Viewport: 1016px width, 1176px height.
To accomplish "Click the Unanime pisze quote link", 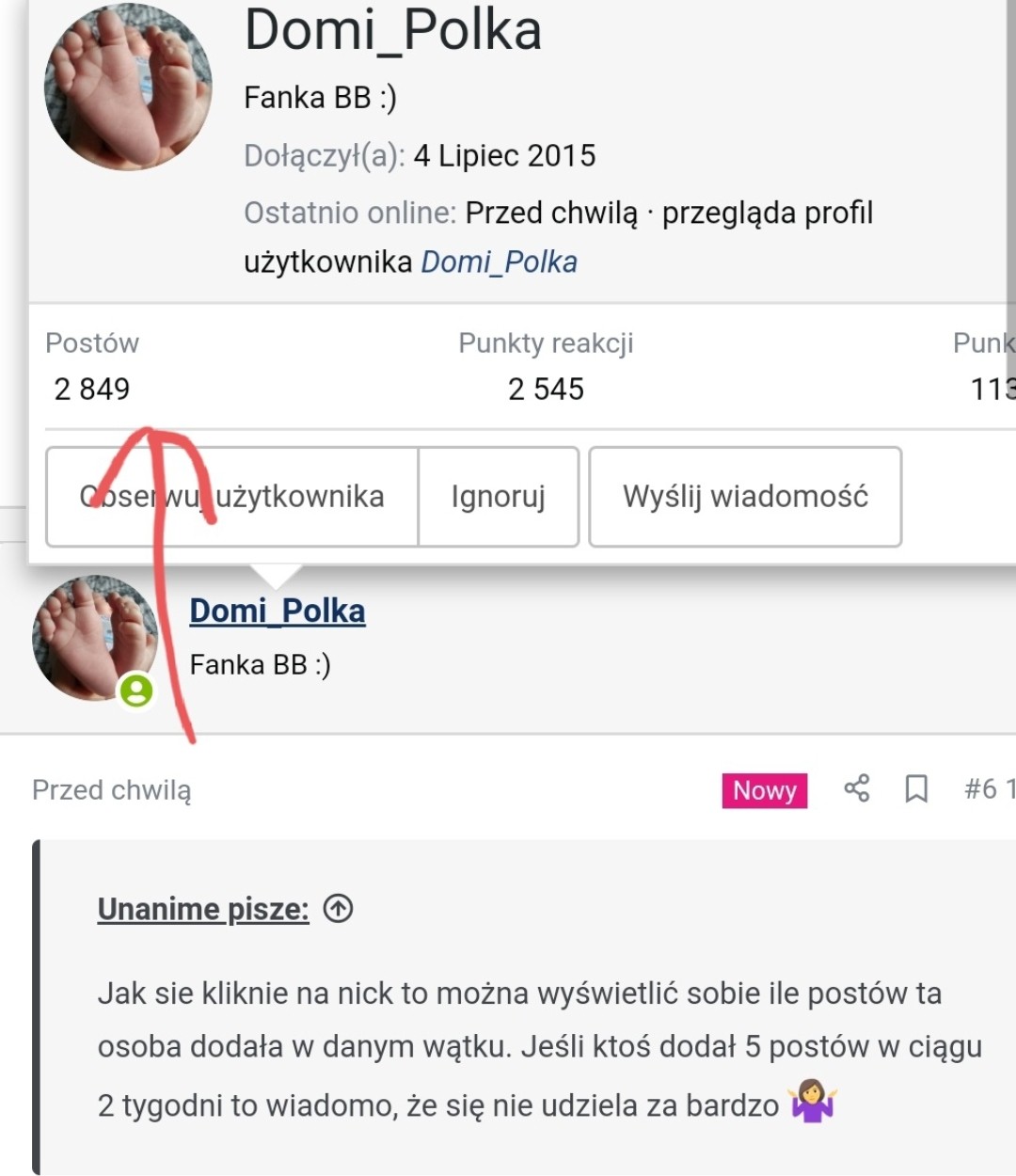I will click(203, 909).
